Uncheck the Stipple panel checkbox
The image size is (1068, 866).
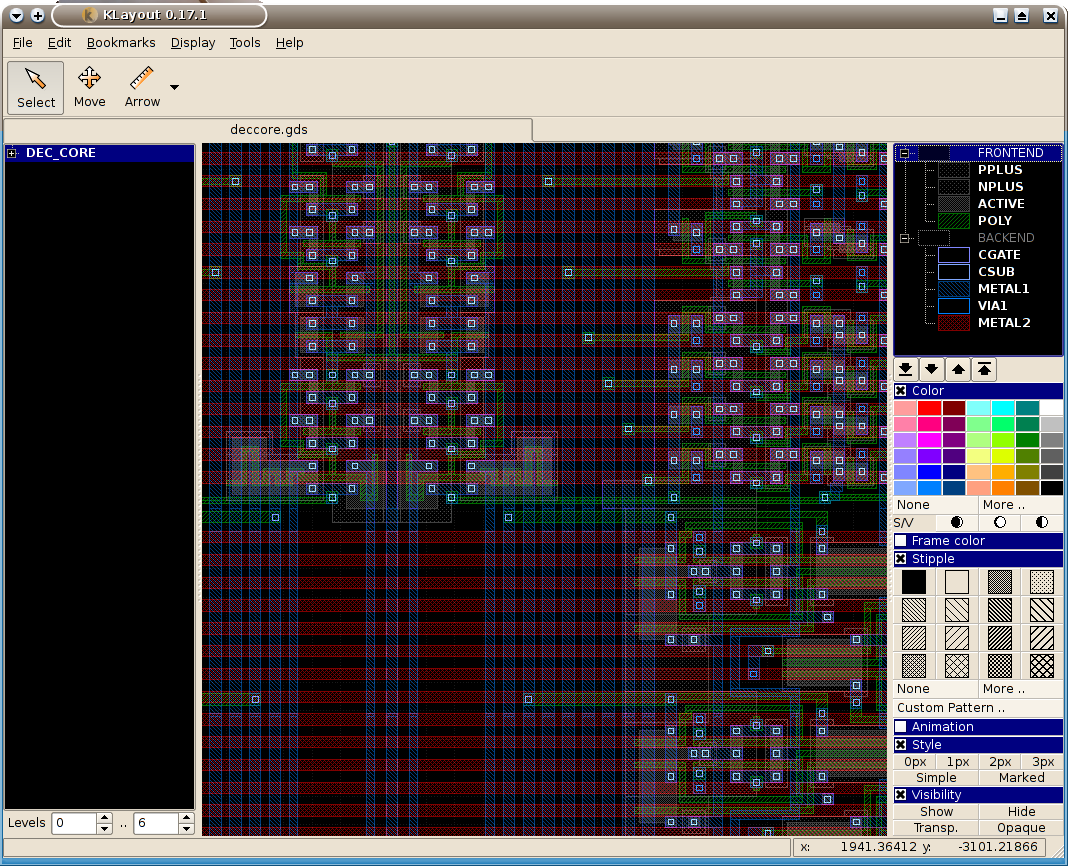click(x=901, y=559)
